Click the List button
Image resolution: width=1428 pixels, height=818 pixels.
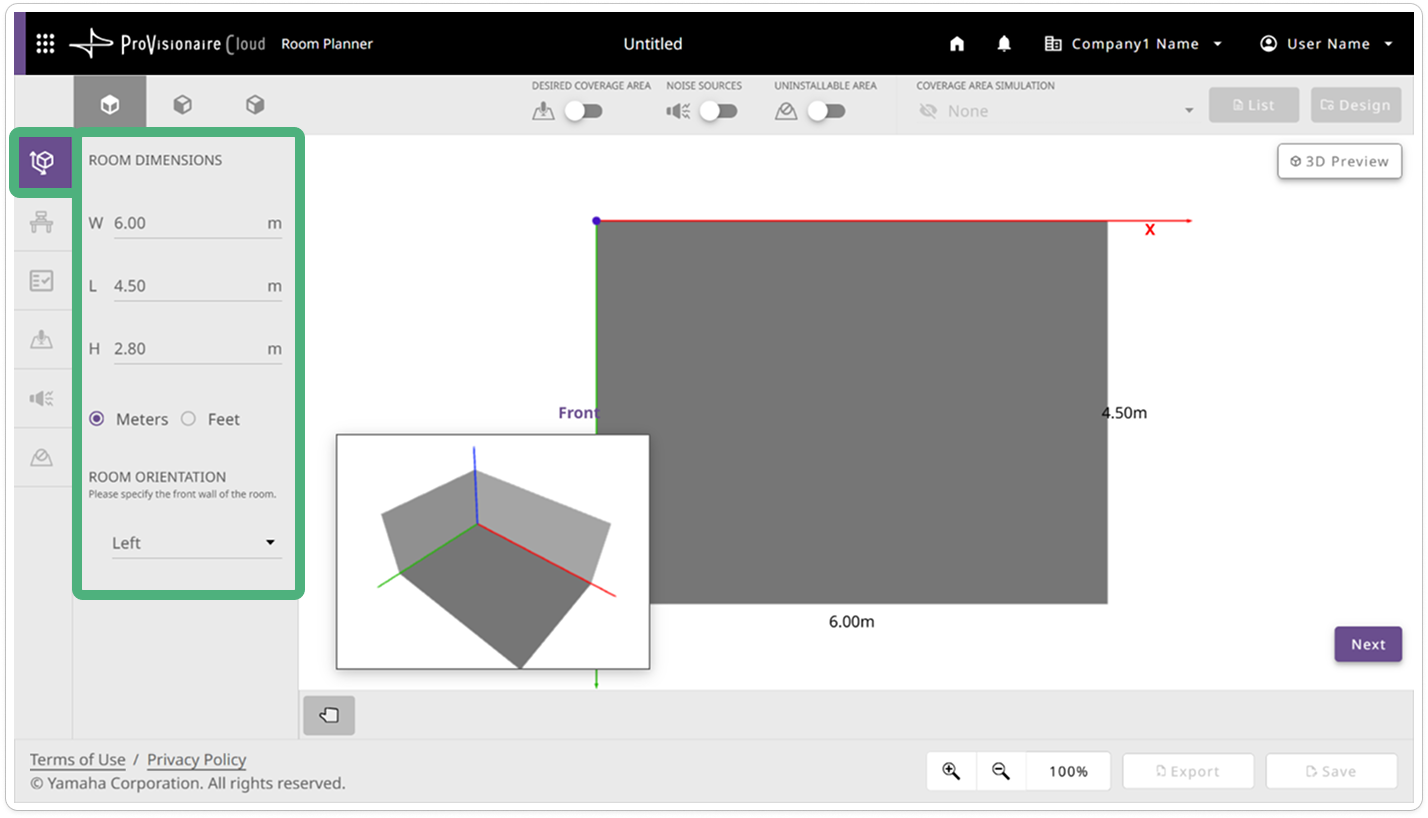point(1254,105)
